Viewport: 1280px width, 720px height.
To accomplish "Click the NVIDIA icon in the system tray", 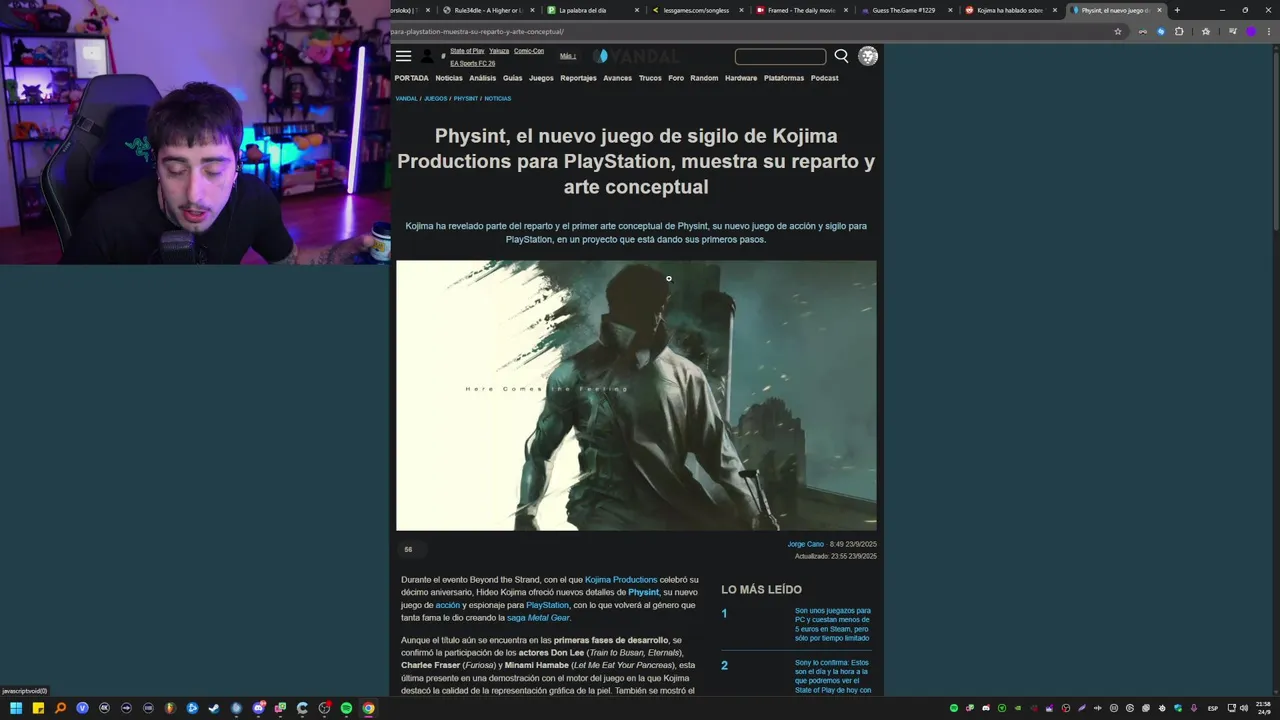I will click(1018, 708).
